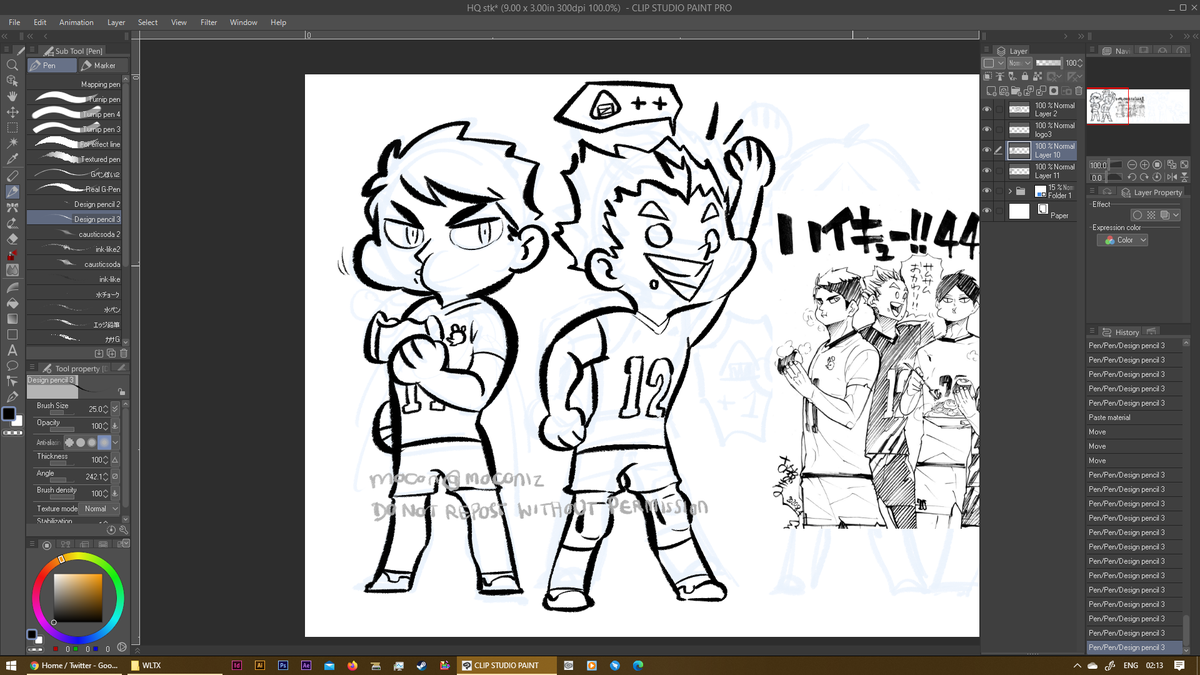Viewport: 1200px width, 675px height.
Task: Select the Text tool (A icon)
Action: coord(12,349)
